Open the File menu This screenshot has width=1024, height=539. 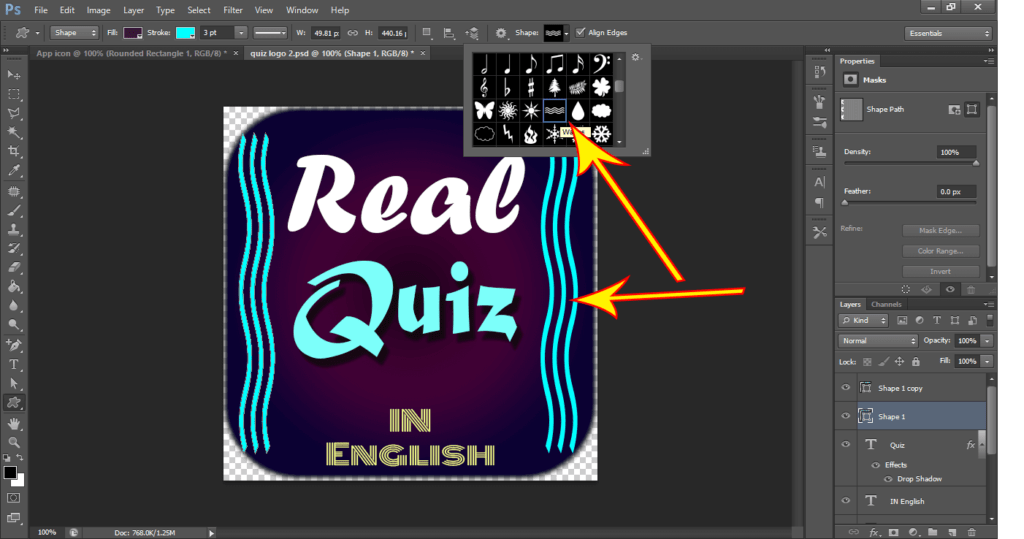click(40, 10)
